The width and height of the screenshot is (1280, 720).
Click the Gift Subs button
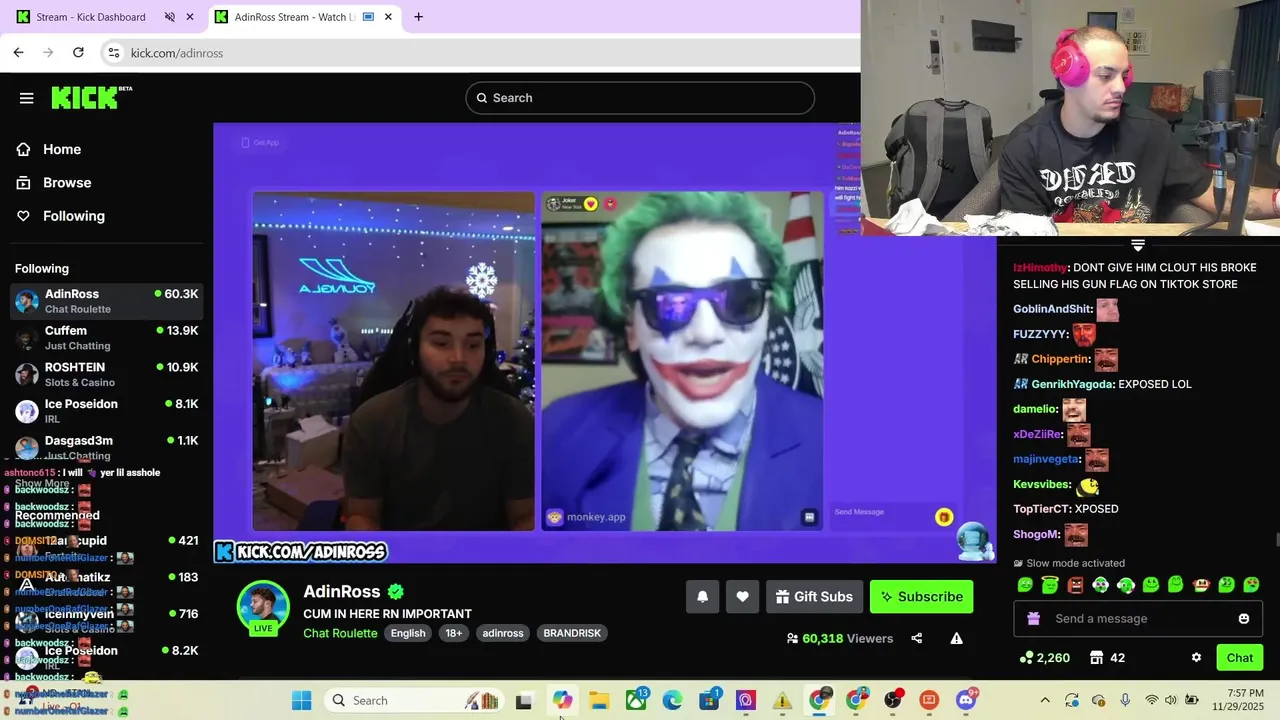(x=814, y=597)
